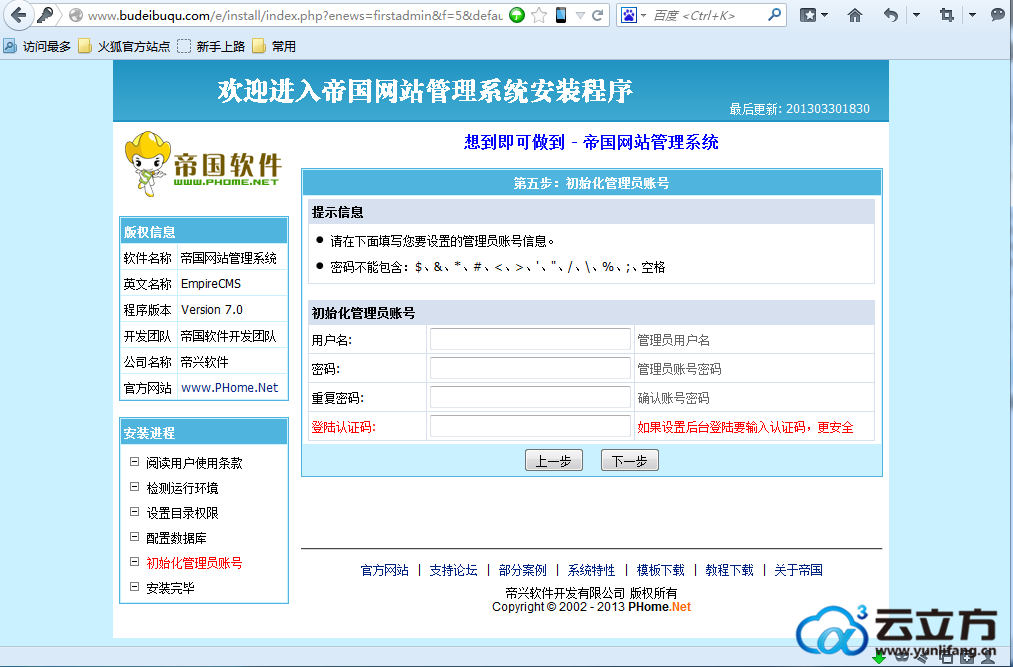Open the bookmarks menu star button
Image resolution: width=1013 pixels, height=667 pixels.
point(808,16)
